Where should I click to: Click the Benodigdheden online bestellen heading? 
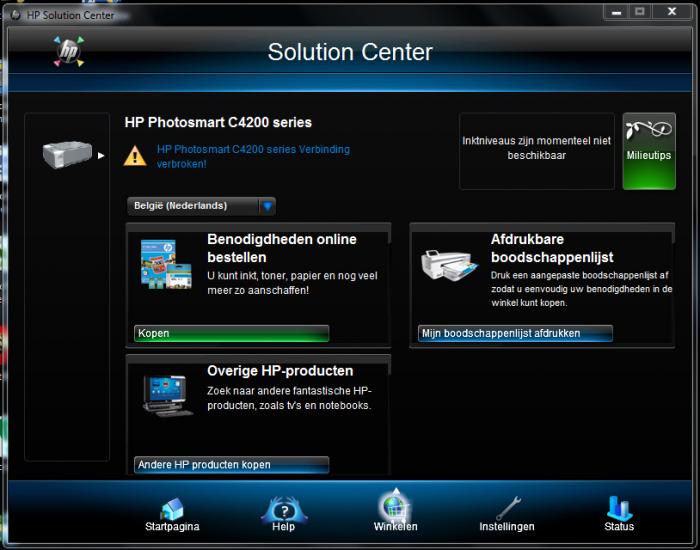pyautogui.click(x=282, y=248)
